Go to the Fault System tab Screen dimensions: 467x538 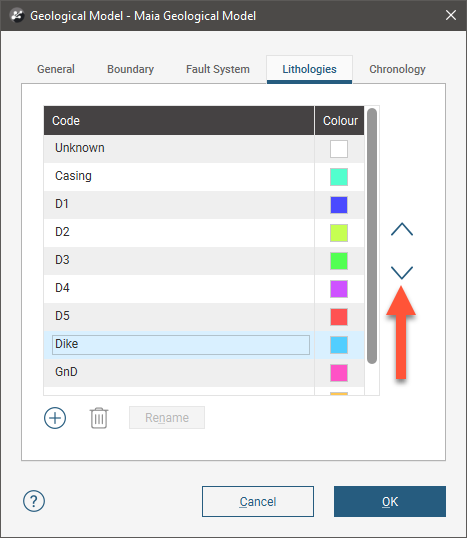pyautogui.click(x=218, y=69)
